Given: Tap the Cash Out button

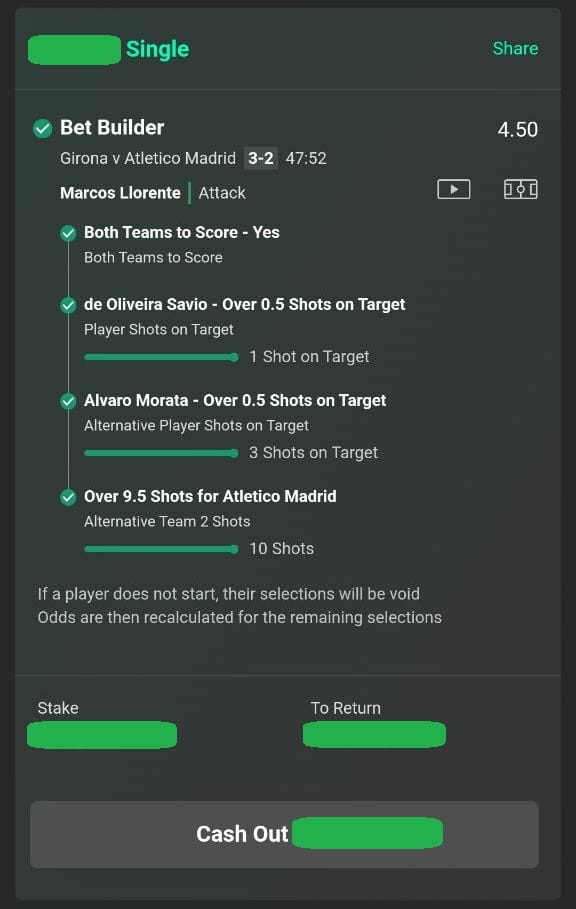Looking at the screenshot, I should [285, 834].
